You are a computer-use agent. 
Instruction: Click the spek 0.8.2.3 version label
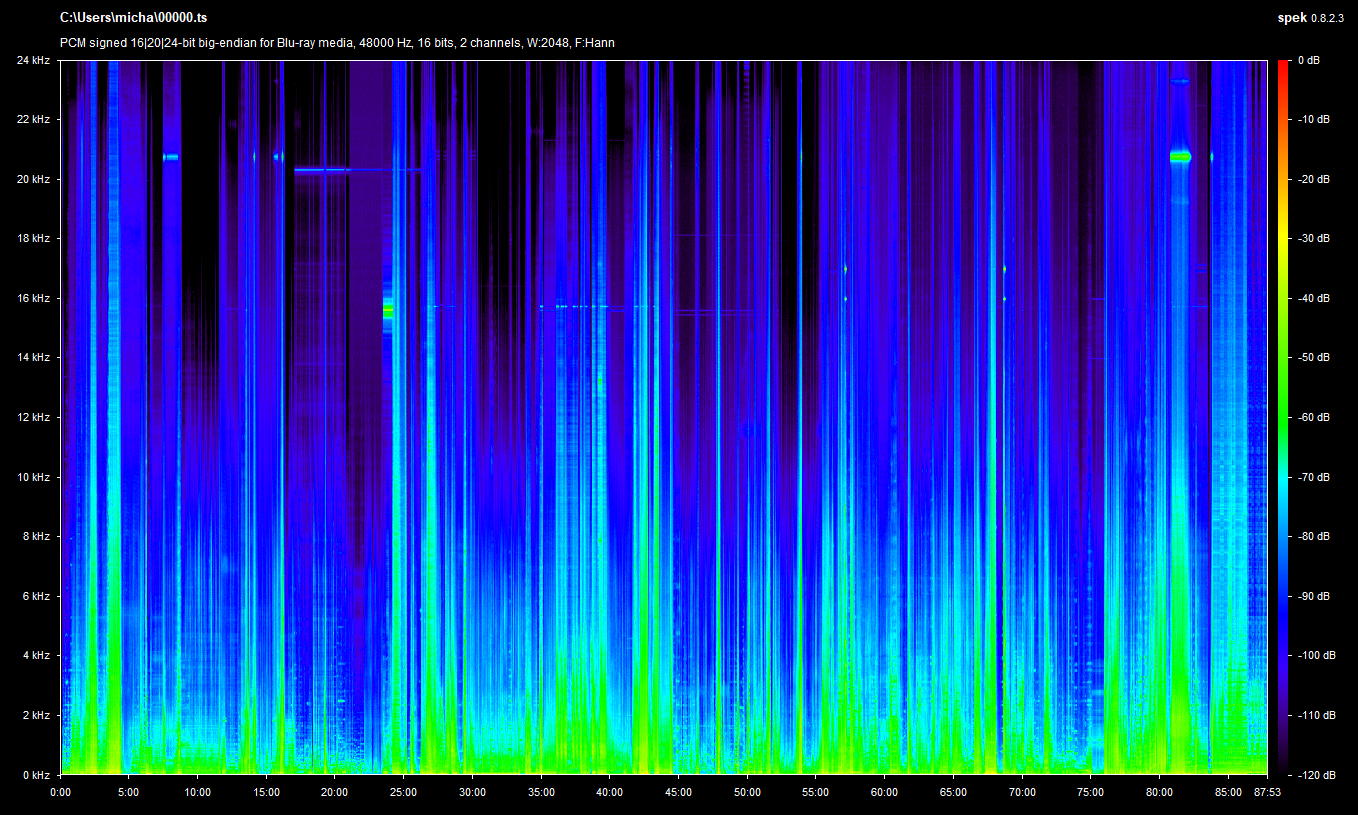click(x=1313, y=17)
